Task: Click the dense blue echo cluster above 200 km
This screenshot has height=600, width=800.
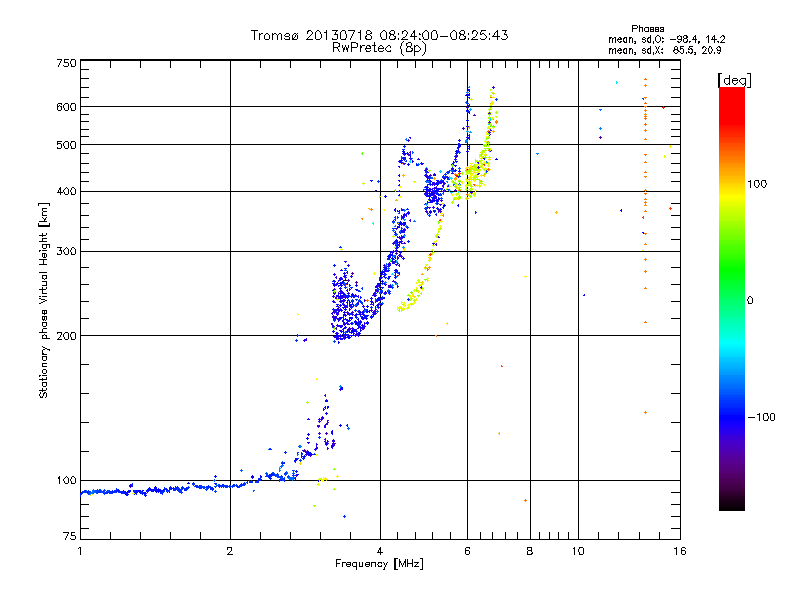Action: coord(349,306)
